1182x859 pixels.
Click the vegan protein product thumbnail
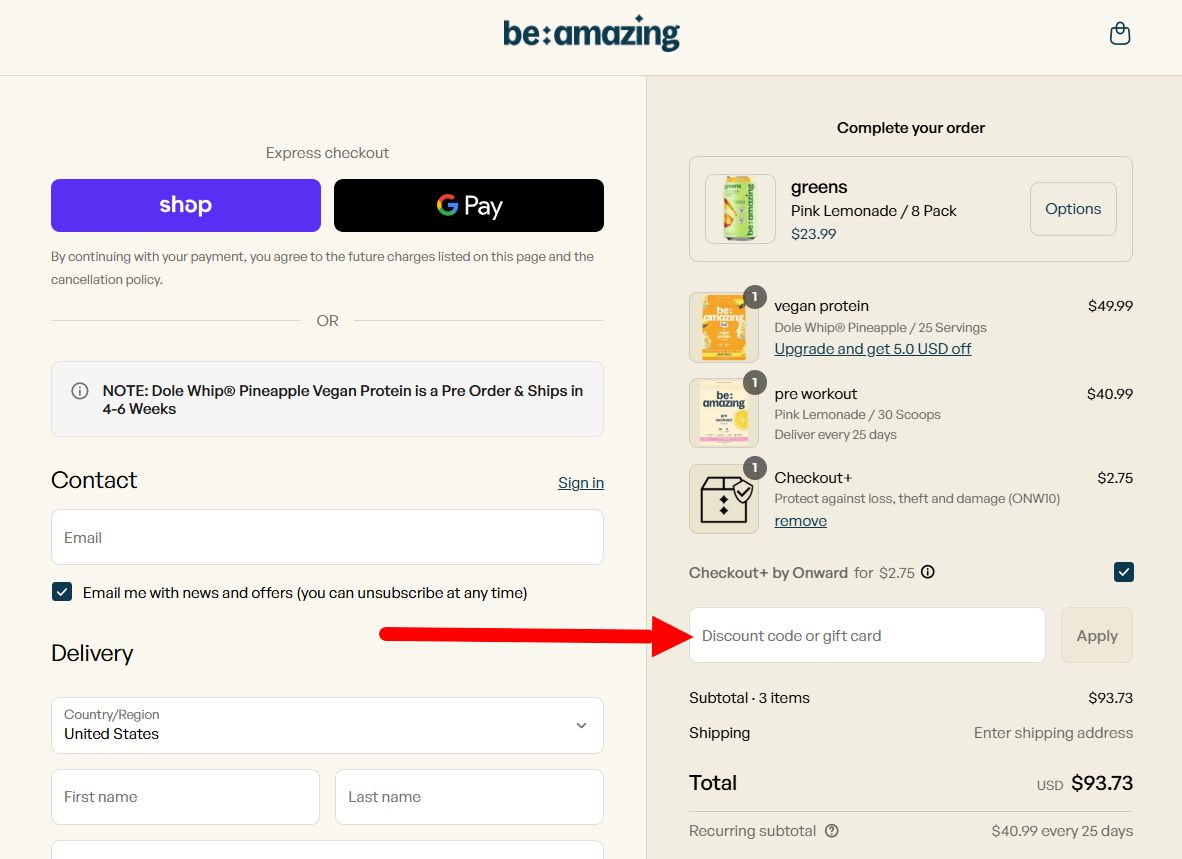point(724,327)
